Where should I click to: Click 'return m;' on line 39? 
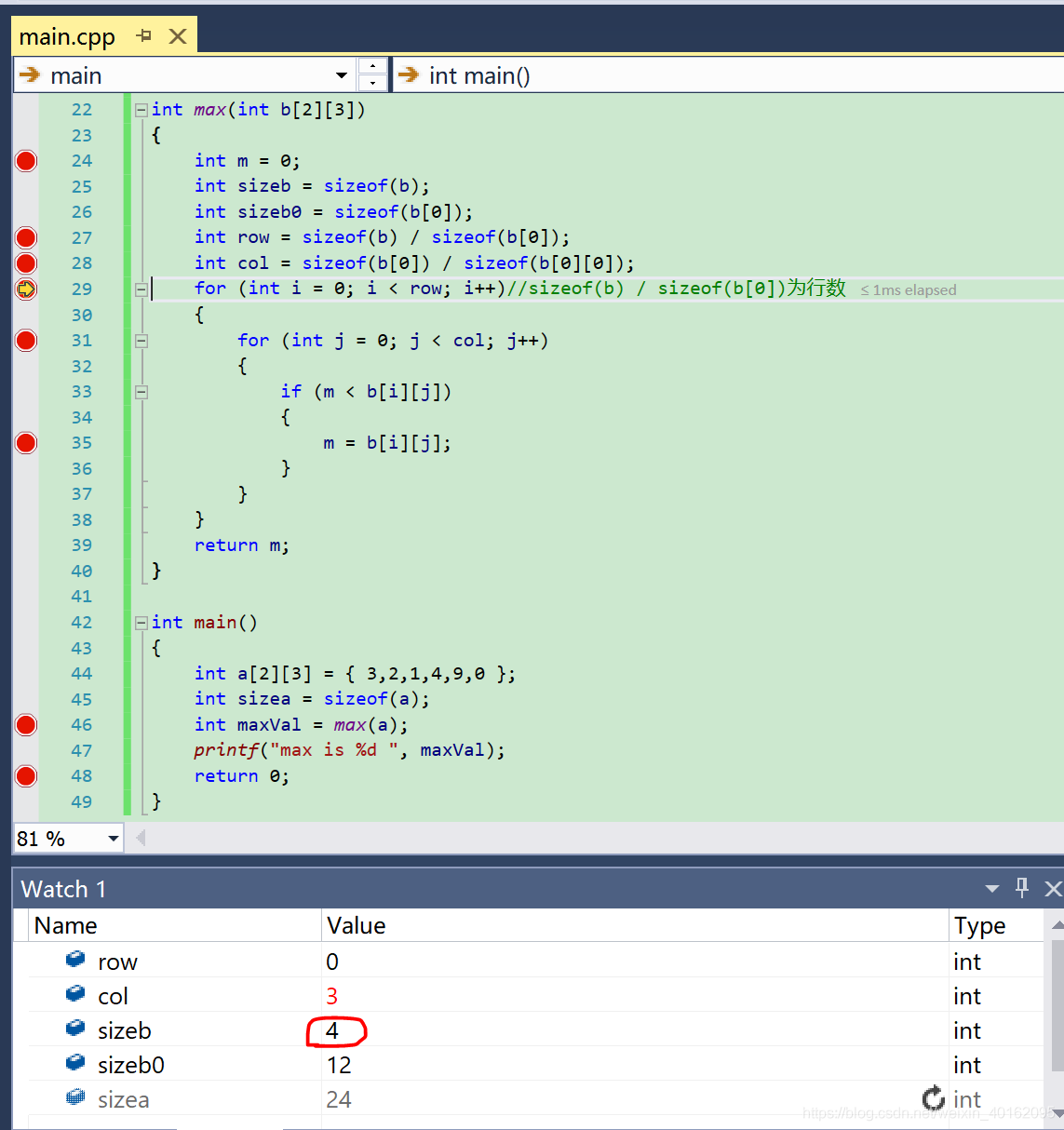[242, 545]
